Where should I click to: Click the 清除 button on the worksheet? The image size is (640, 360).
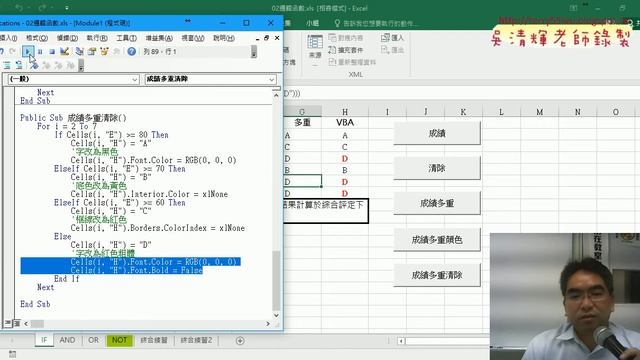coord(437,168)
